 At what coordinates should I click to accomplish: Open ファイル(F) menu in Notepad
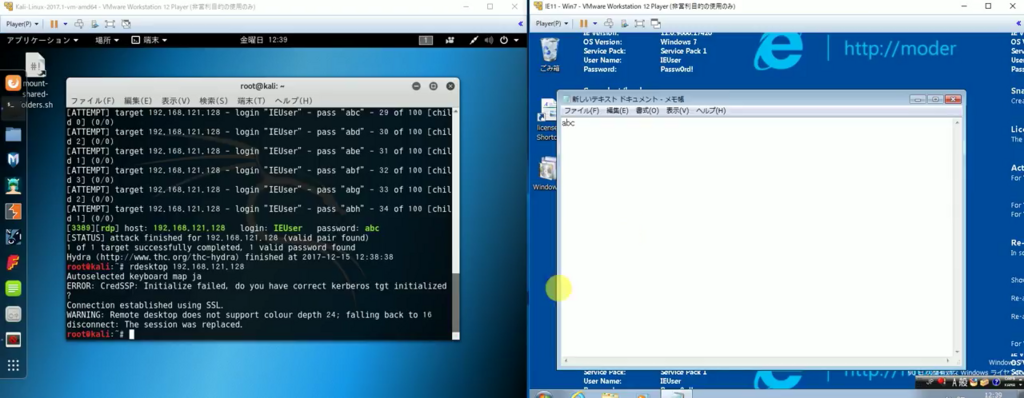581,110
